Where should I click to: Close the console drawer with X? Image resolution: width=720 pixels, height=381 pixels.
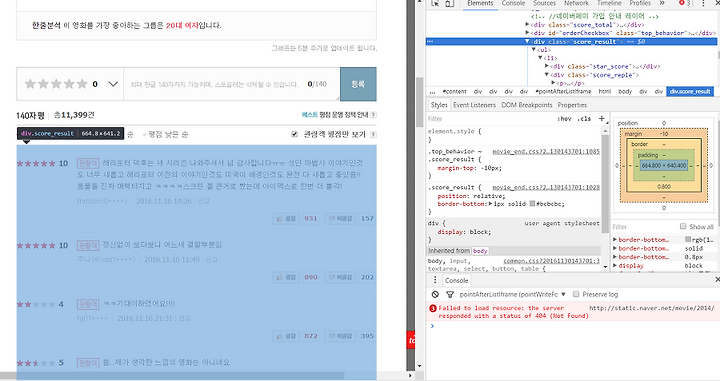coord(717,280)
